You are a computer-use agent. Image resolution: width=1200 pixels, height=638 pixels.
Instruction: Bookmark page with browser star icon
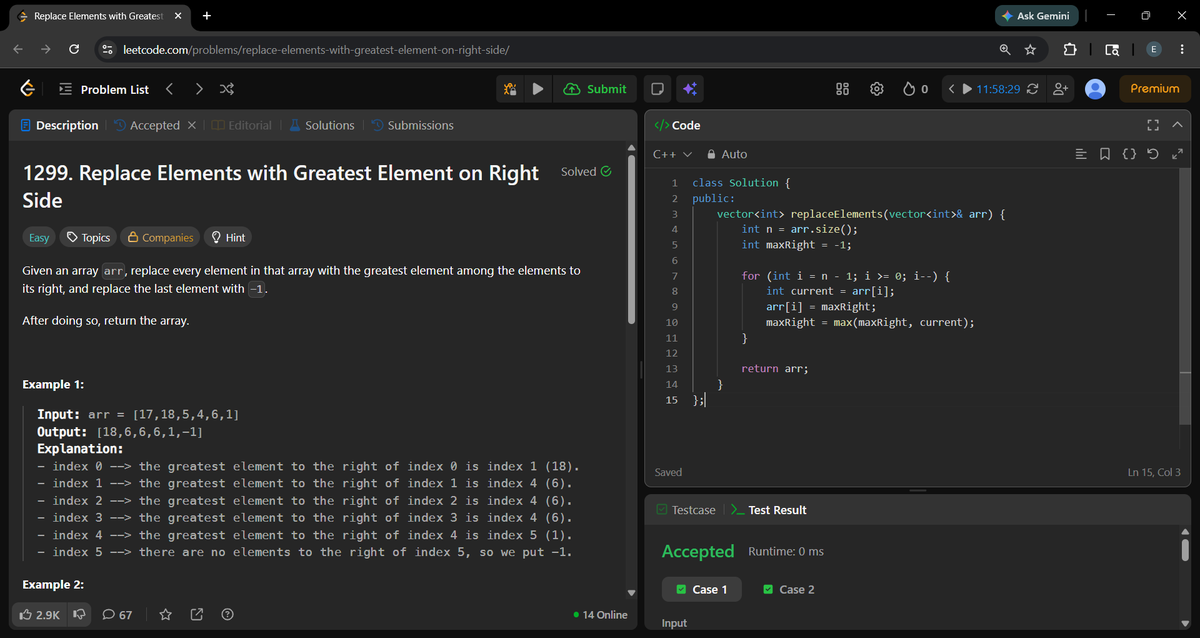(1030, 49)
